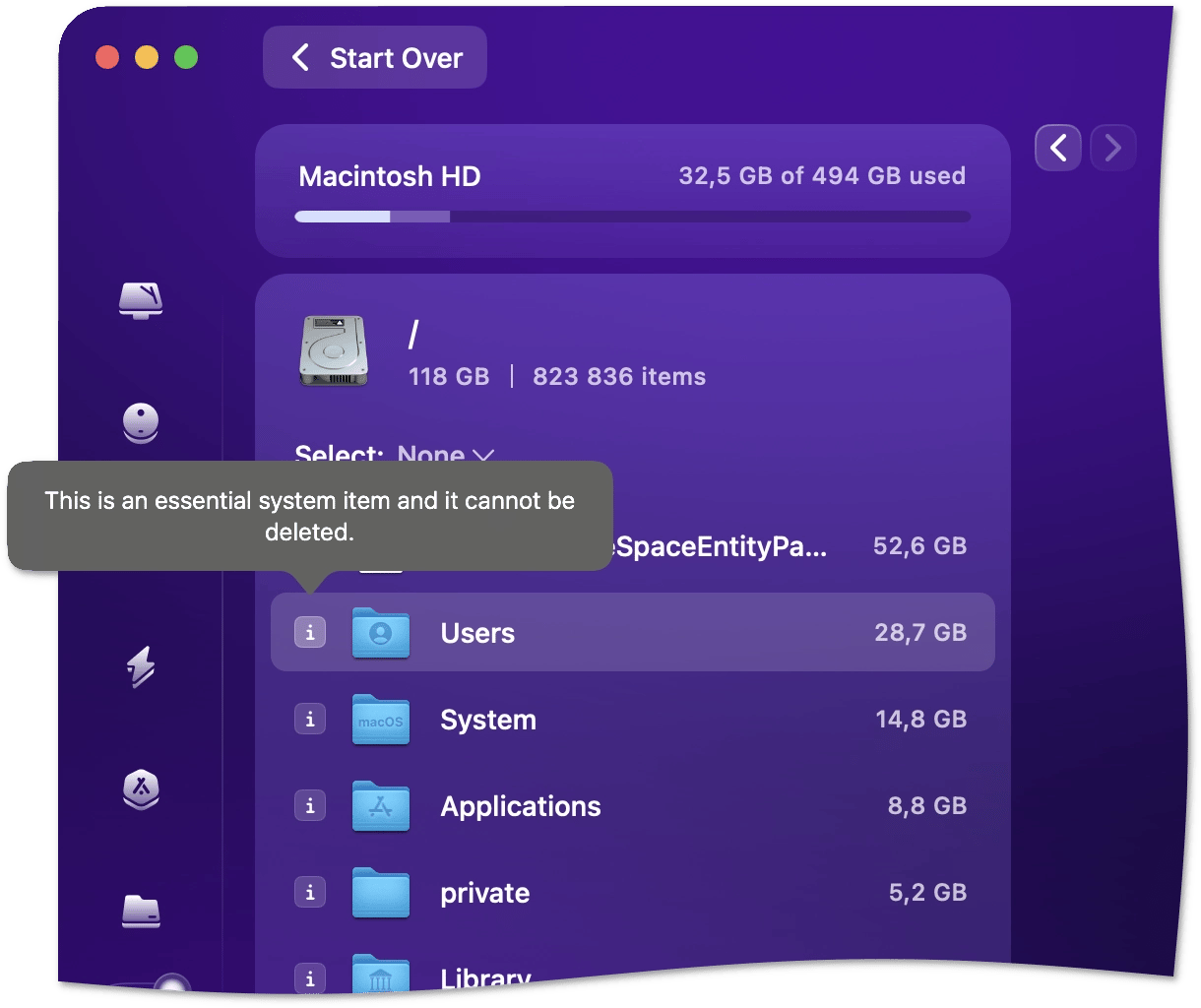Open the Applications section icon in sidebar
The height and width of the screenshot is (1008, 1201).
[141, 788]
